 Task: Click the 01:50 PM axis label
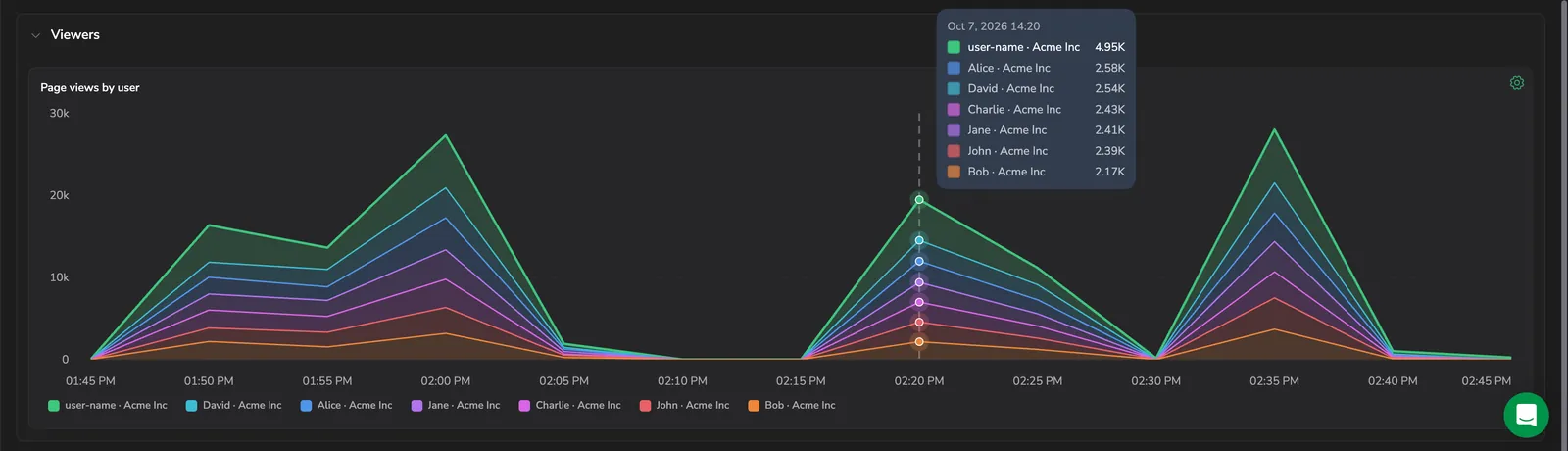pyautogui.click(x=209, y=381)
